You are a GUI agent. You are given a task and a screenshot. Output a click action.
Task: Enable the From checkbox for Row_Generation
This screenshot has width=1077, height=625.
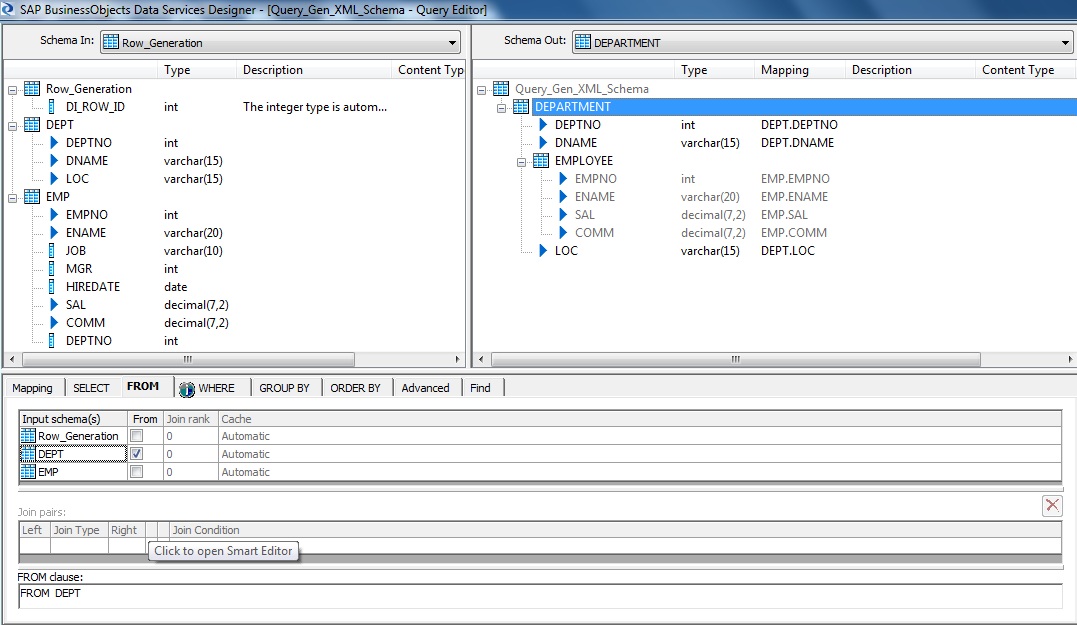137,435
